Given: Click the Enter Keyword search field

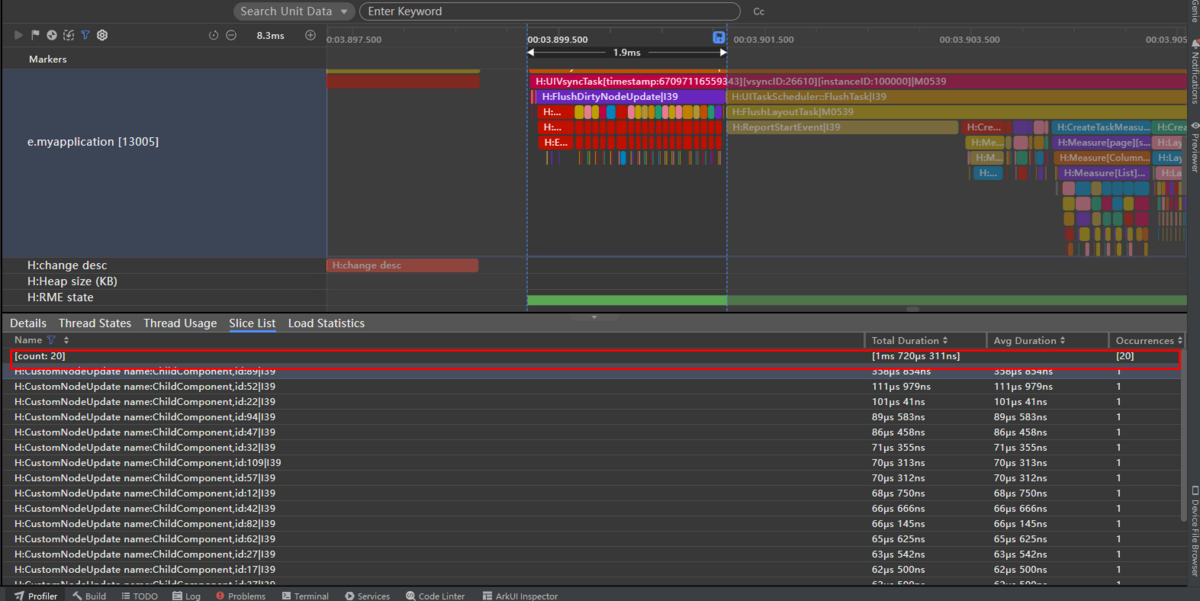Looking at the screenshot, I should 550,11.
